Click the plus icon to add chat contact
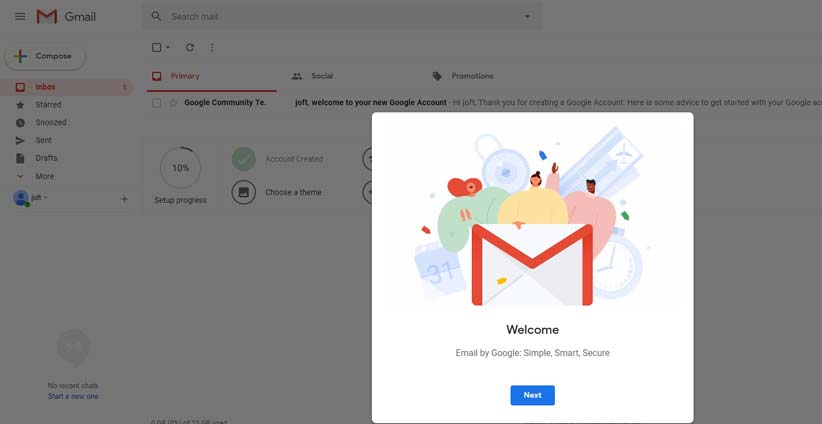 click(x=124, y=199)
